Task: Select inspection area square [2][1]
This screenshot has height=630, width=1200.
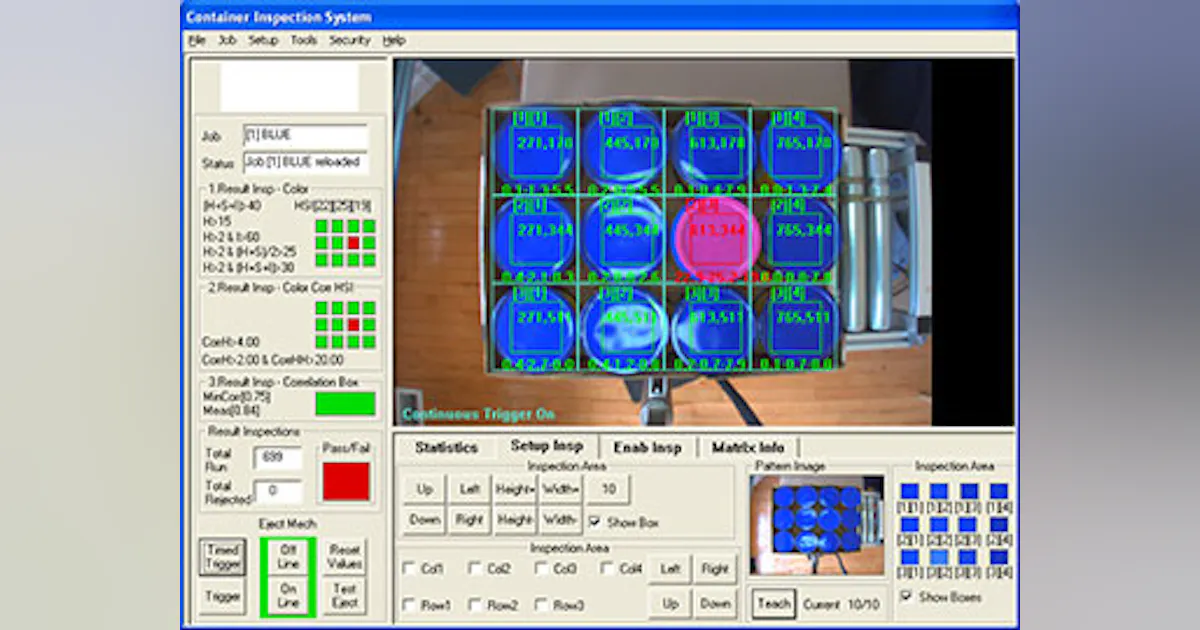Action: [x=909, y=524]
